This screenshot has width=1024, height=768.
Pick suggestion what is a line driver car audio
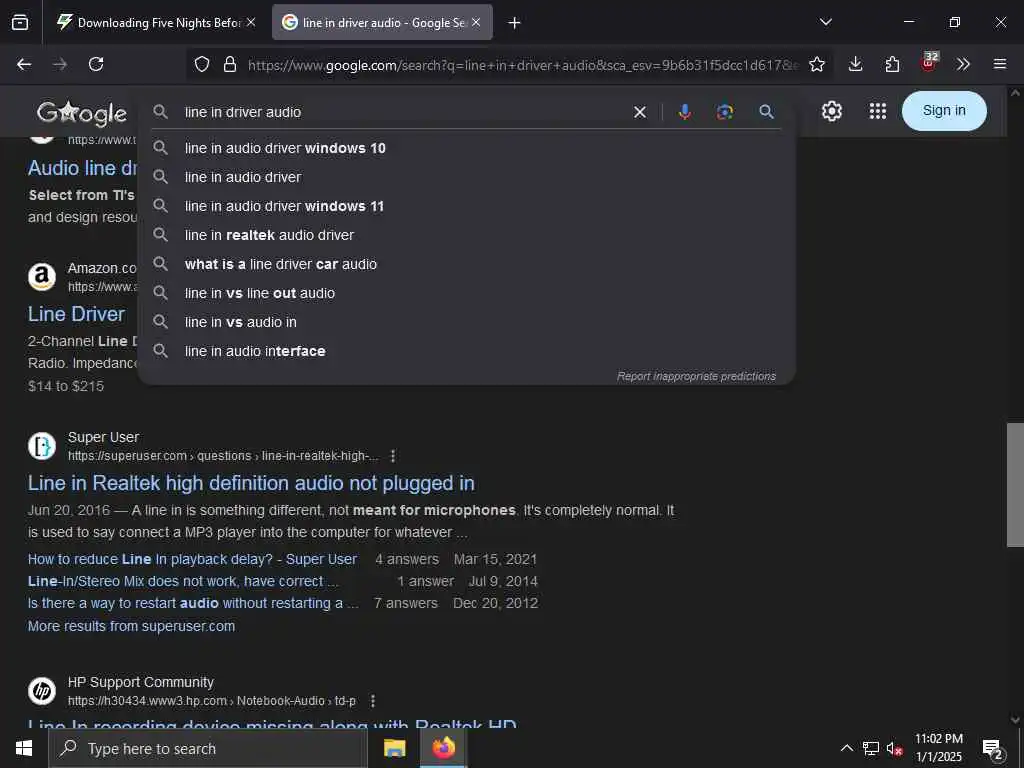[466, 264]
